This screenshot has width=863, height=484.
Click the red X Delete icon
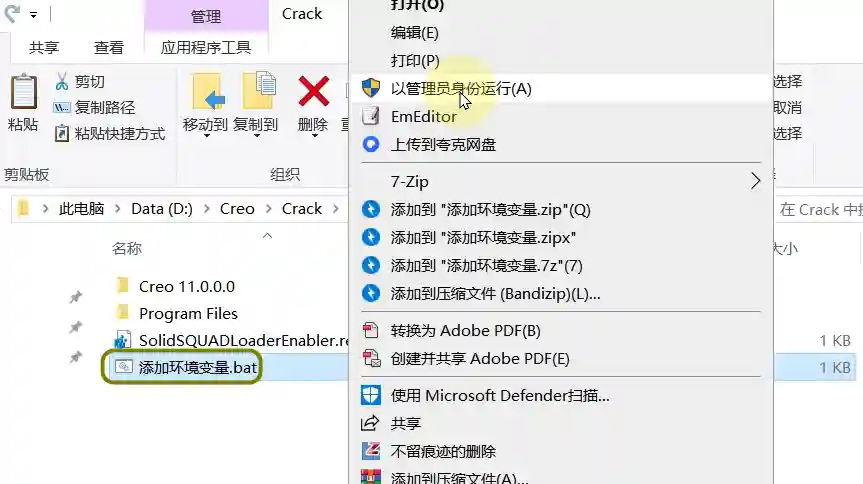tap(313, 91)
